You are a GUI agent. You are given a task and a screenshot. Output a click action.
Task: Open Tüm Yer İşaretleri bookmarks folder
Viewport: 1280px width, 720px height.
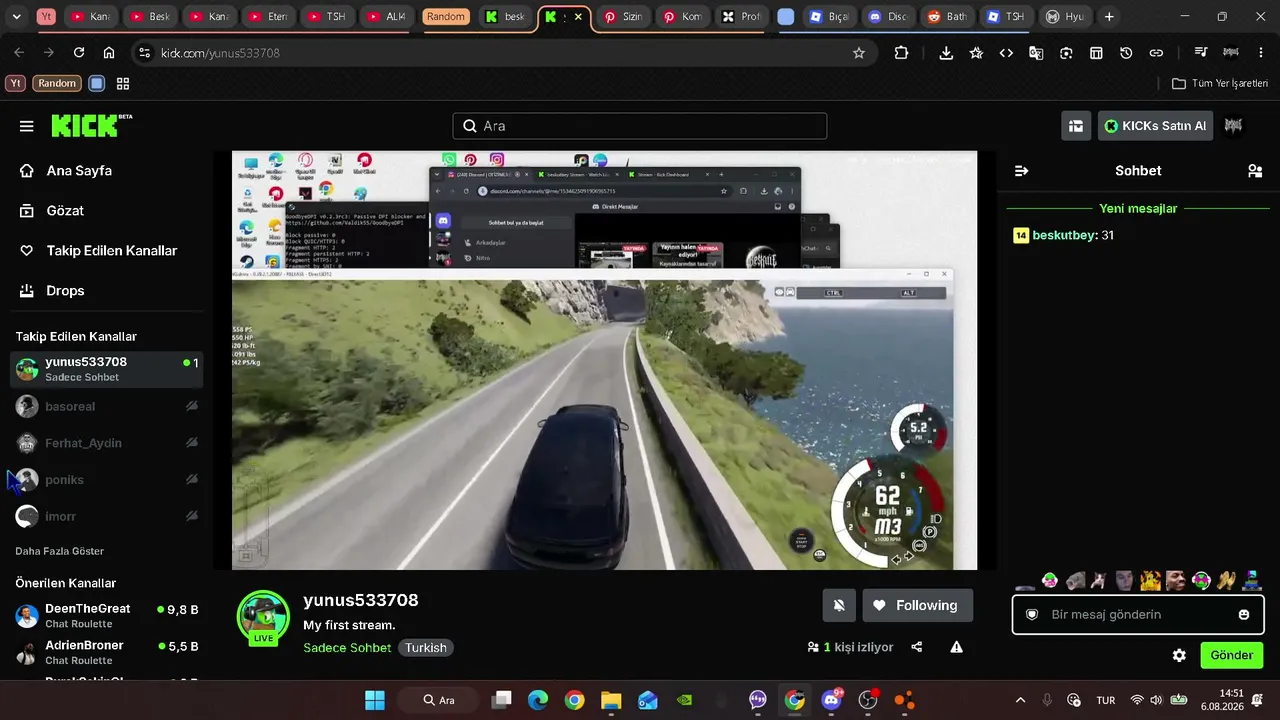(1220, 84)
